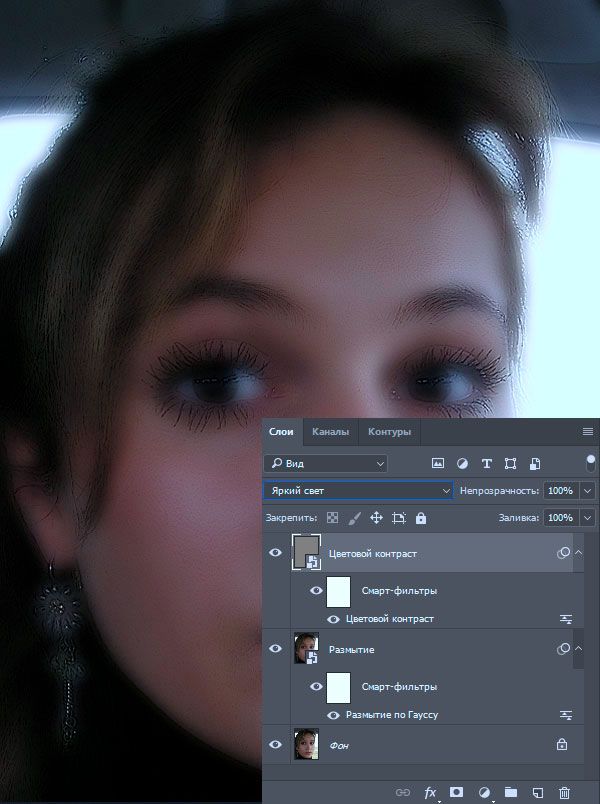Lock transparent pixels icon
Viewport: 600px width, 804px height.
click(x=332, y=518)
